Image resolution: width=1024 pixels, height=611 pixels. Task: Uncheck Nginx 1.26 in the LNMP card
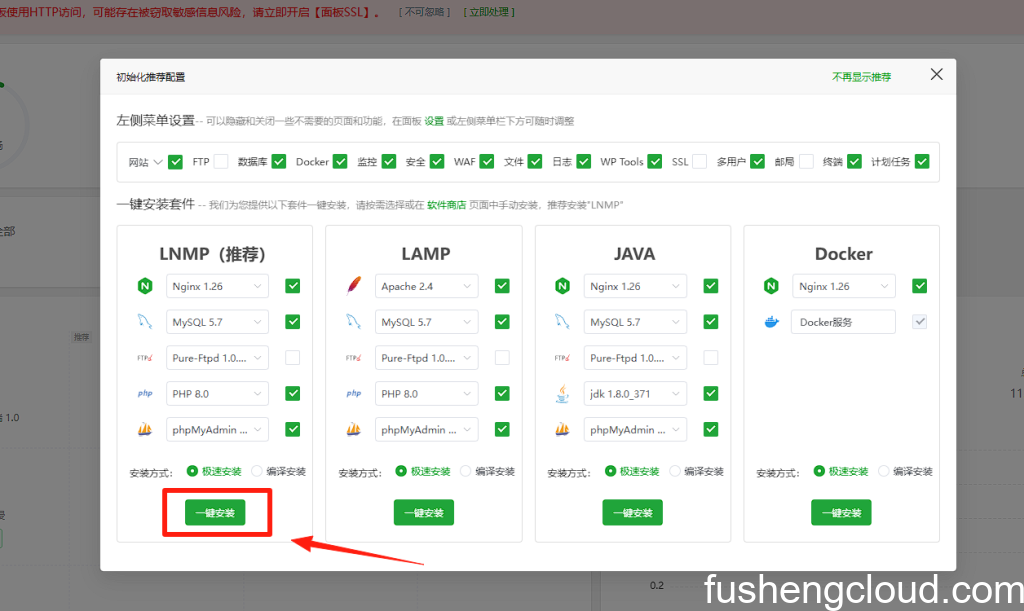(x=293, y=286)
